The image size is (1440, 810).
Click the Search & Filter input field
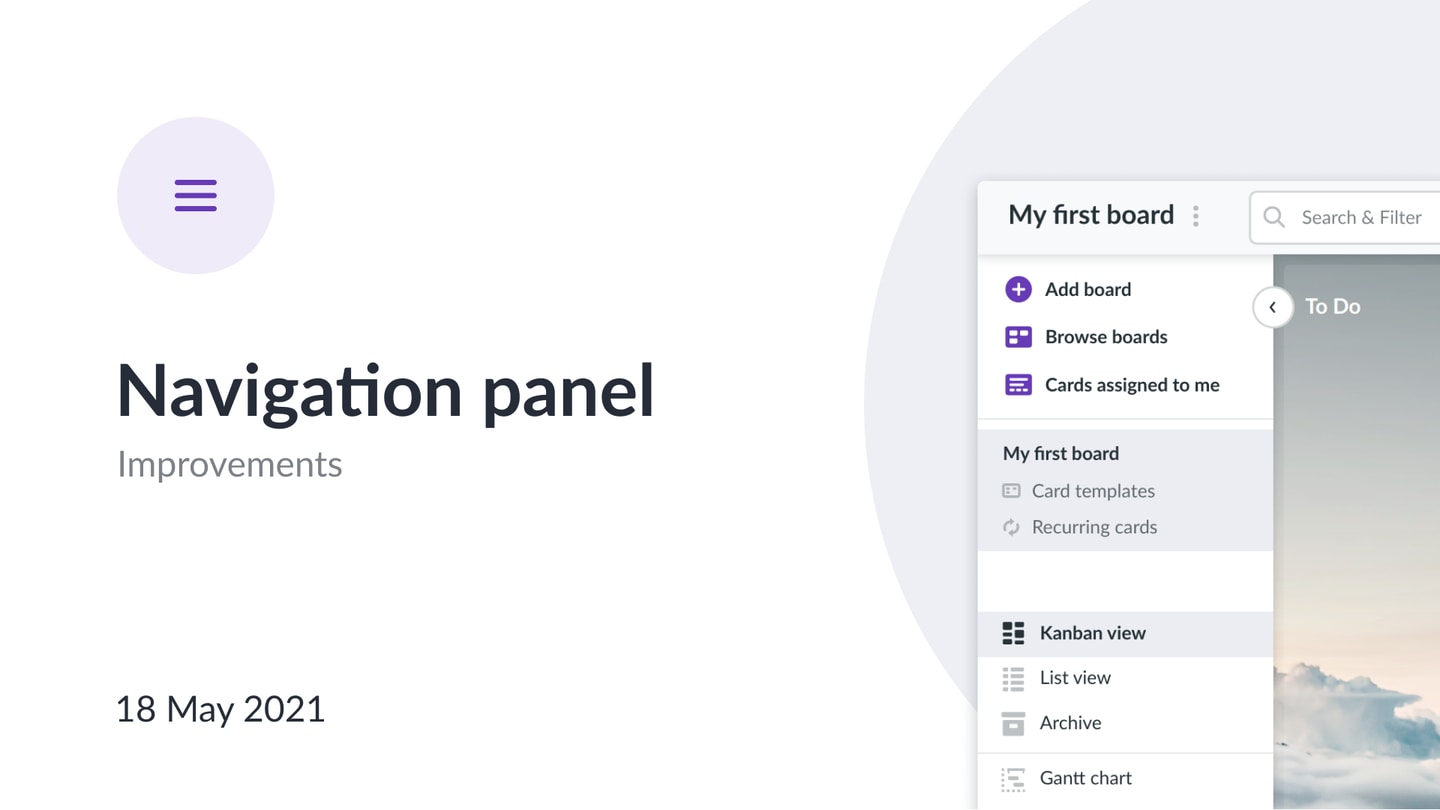click(x=1345, y=217)
